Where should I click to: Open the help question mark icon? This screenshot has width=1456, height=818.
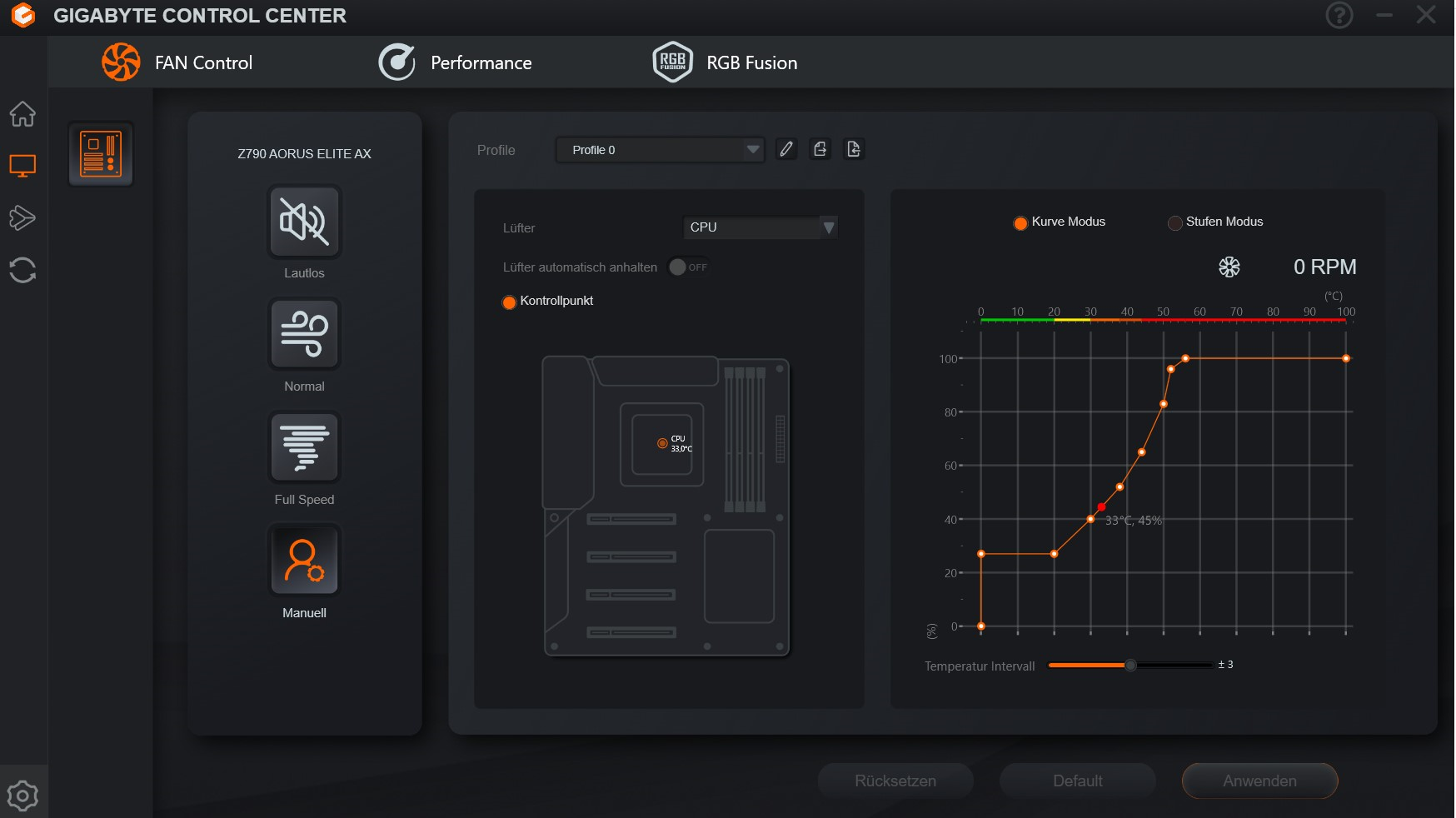[1339, 15]
